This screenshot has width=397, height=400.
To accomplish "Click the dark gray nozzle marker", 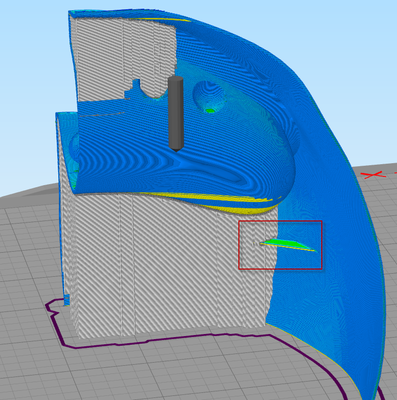I will (x=176, y=114).
